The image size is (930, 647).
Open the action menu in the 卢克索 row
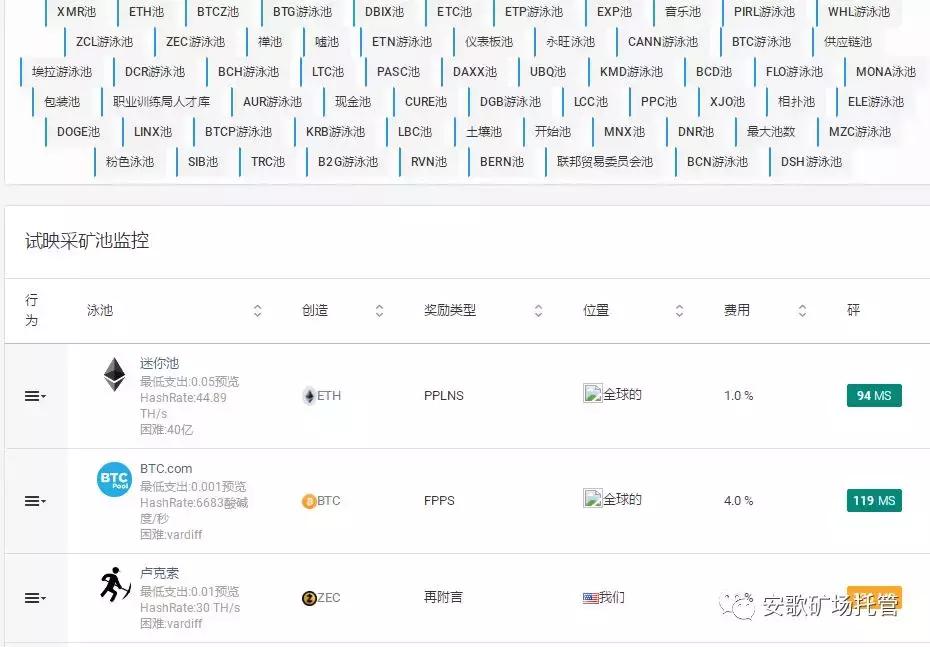[33, 598]
